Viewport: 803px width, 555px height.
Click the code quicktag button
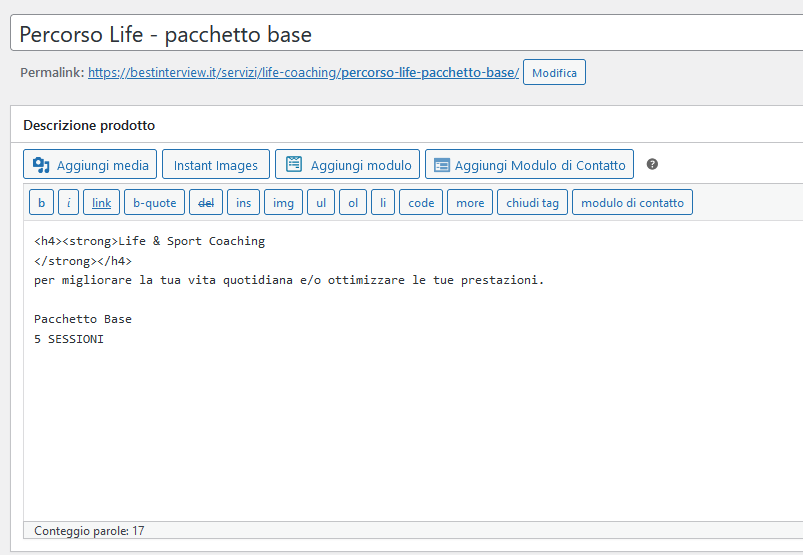coord(421,203)
